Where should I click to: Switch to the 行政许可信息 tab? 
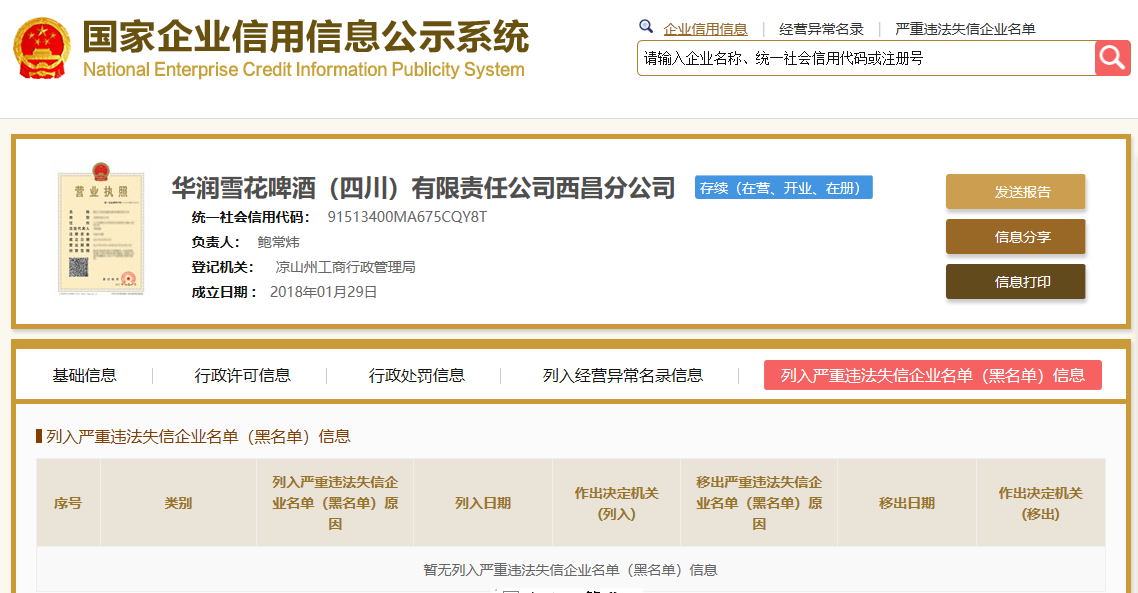pyautogui.click(x=242, y=375)
